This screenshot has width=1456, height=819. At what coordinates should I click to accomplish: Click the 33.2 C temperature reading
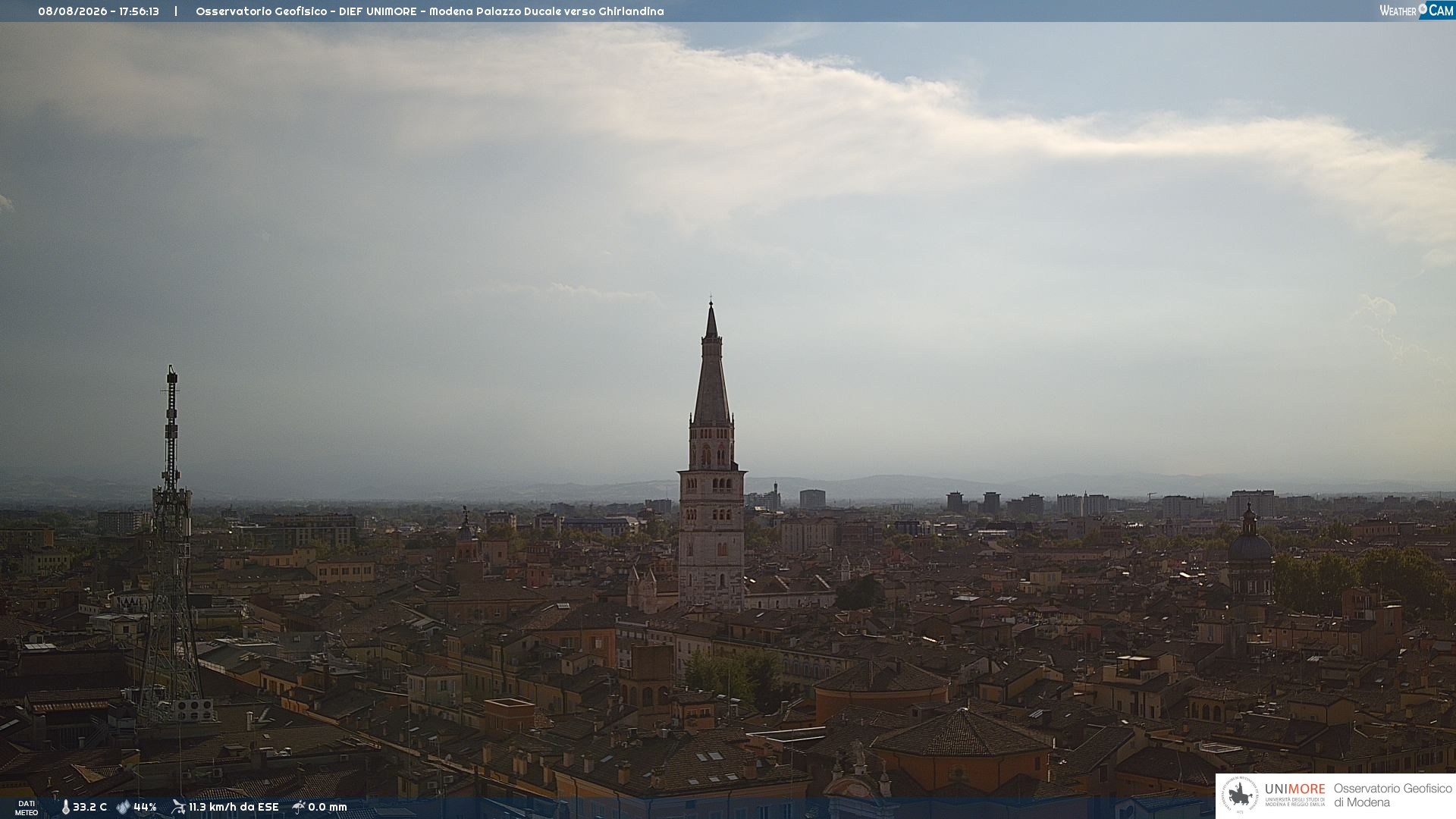[x=89, y=807]
